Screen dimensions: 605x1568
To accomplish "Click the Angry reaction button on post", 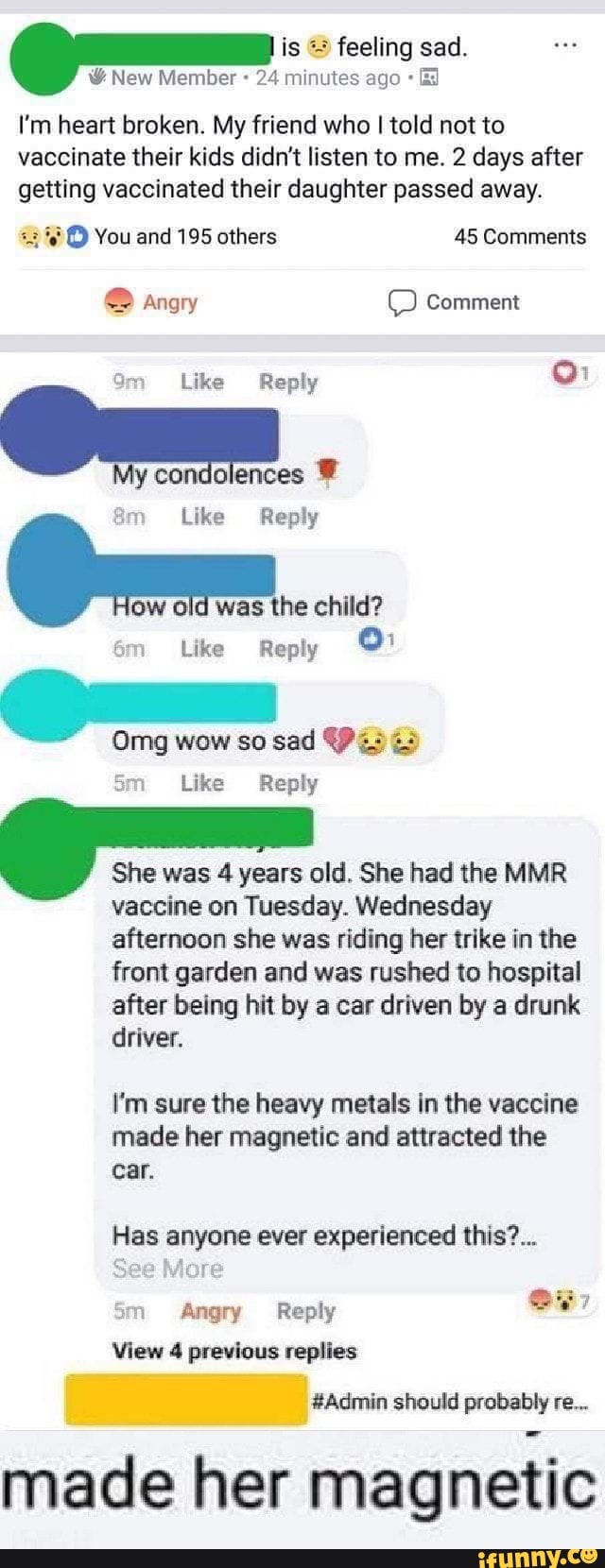I will pos(151,302).
